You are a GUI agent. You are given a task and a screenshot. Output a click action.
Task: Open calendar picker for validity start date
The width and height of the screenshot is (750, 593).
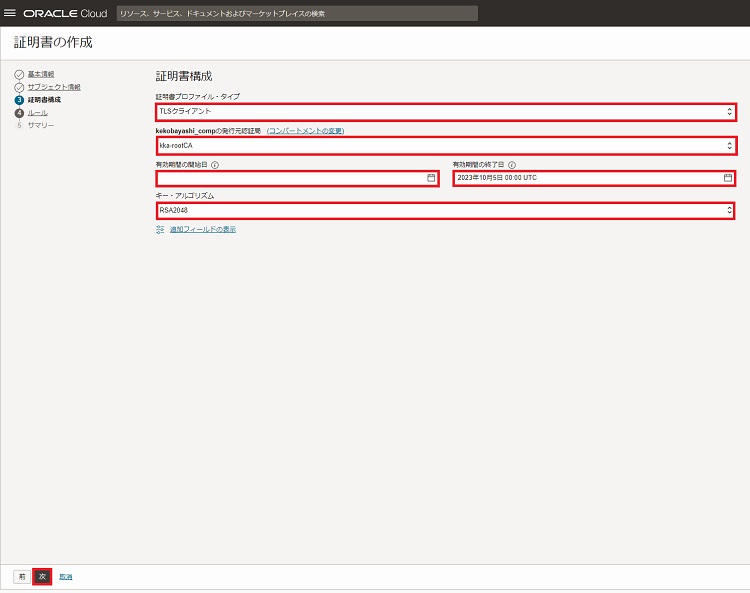(431, 178)
